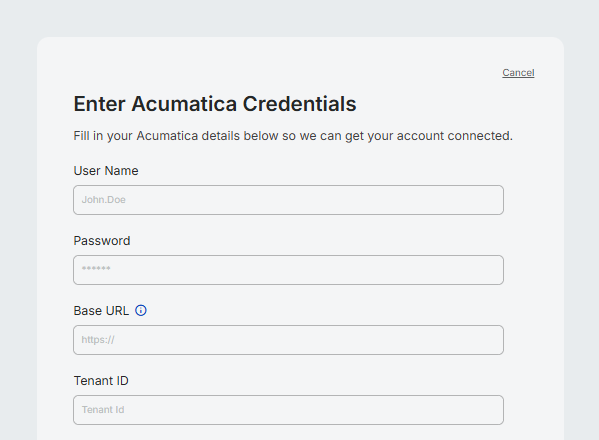Click the https:// placeholder text
This screenshot has width=599, height=440.
pyautogui.click(x=98, y=340)
